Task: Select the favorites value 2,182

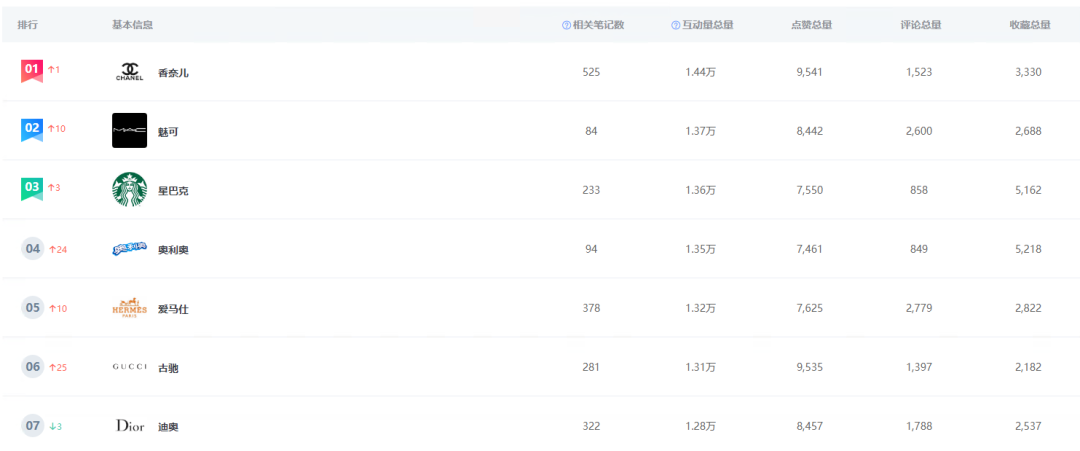Action: point(1028,368)
